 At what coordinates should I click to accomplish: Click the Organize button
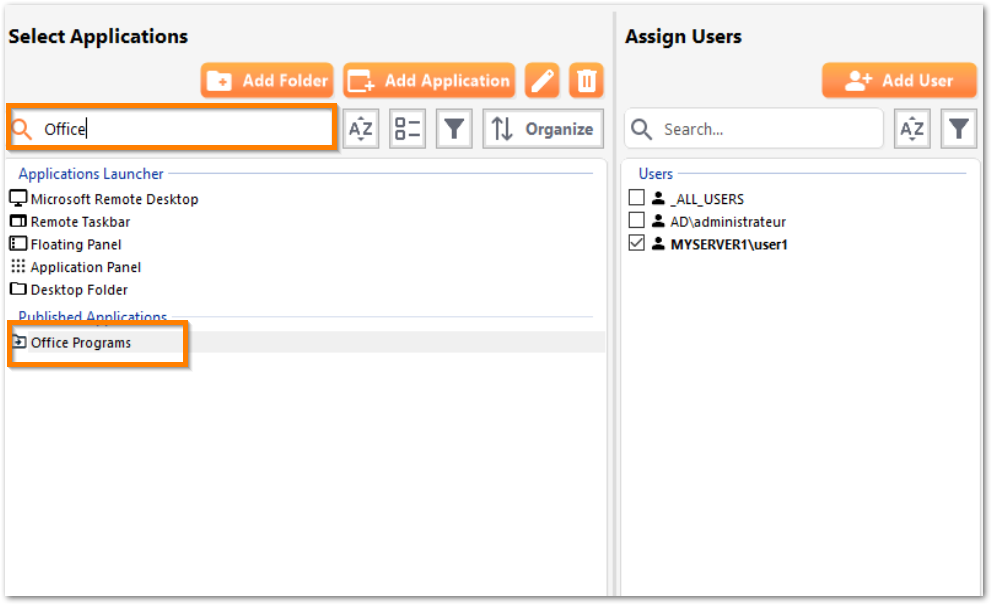[543, 128]
